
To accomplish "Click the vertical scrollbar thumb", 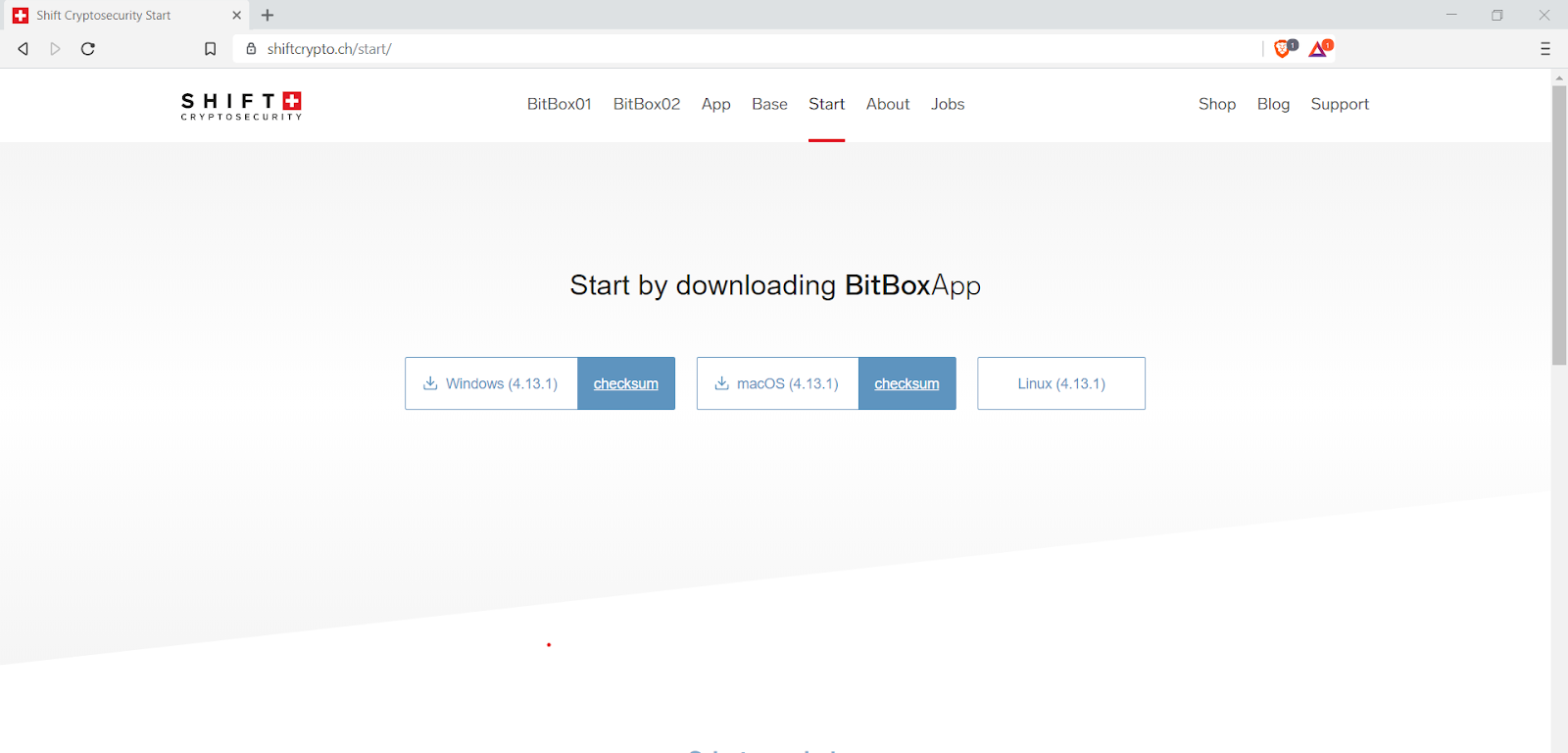I will (1559, 226).
